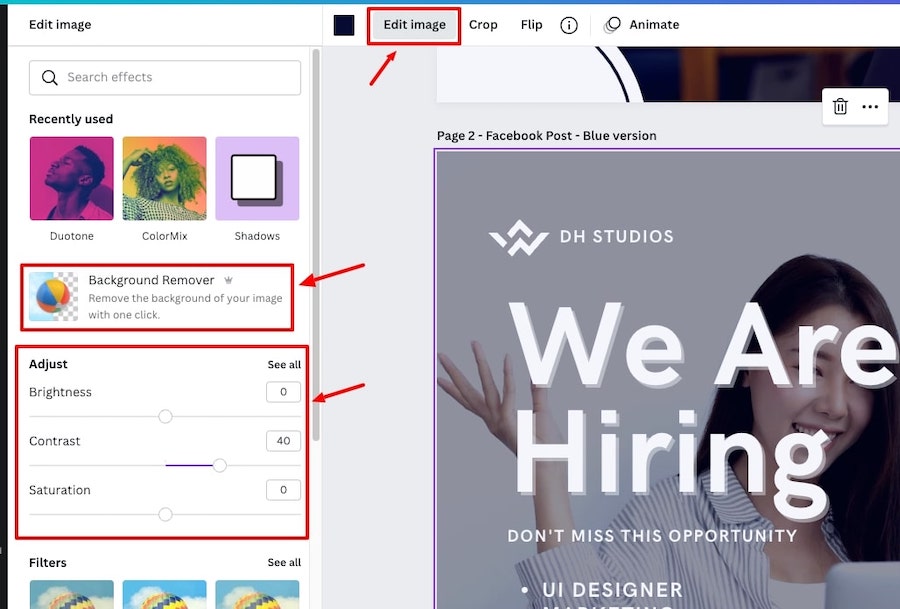Click See all for Filters
The width and height of the screenshot is (900, 609).
click(284, 563)
